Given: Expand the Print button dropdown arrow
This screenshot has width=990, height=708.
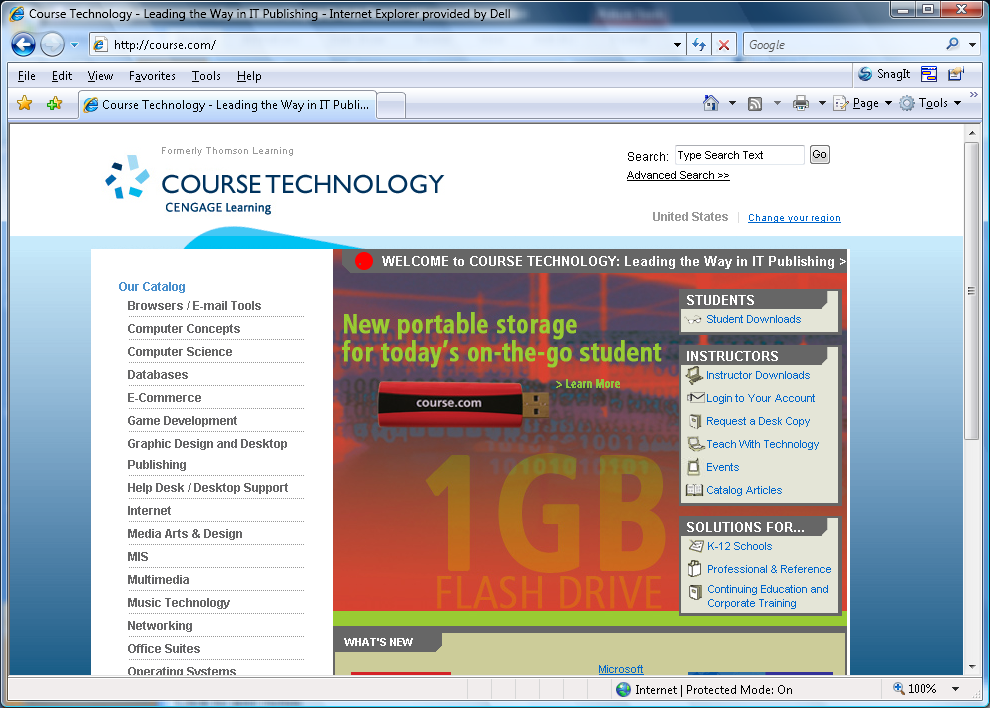Looking at the screenshot, I should [x=822, y=103].
